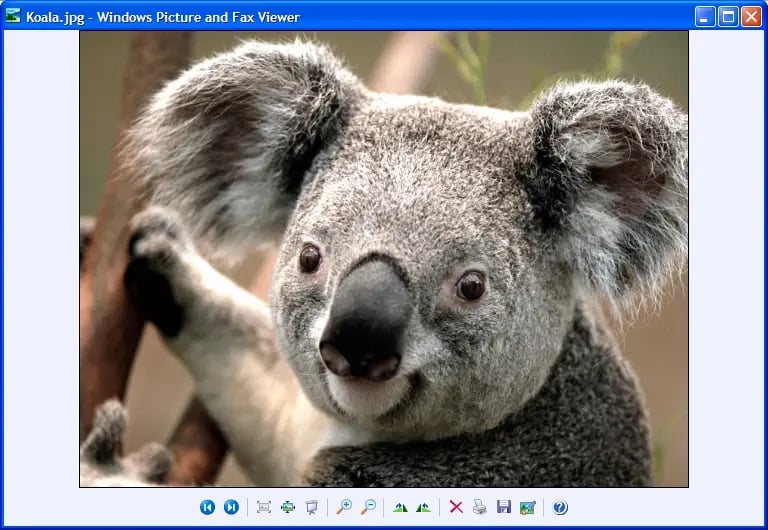Open Help with the question mark icon
768x530 pixels.
point(560,507)
